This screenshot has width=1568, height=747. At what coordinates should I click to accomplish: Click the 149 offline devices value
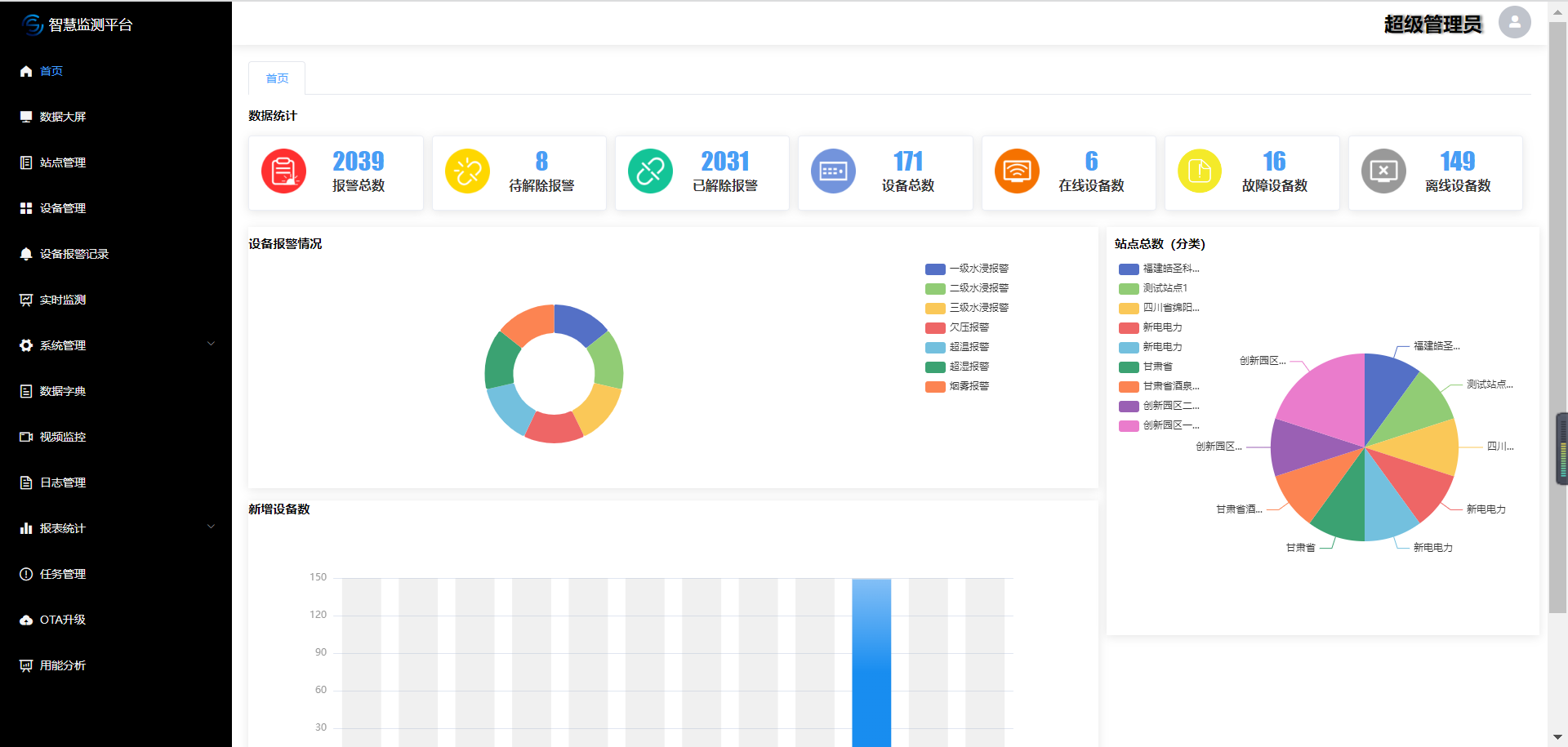tap(1457, 161)
